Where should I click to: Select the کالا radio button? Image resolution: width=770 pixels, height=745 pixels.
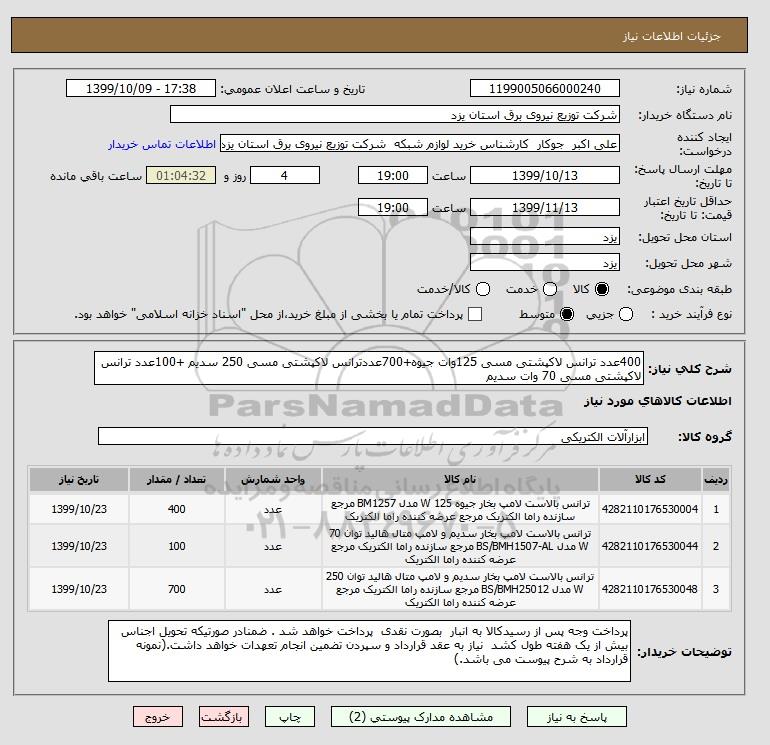[602, 289]
